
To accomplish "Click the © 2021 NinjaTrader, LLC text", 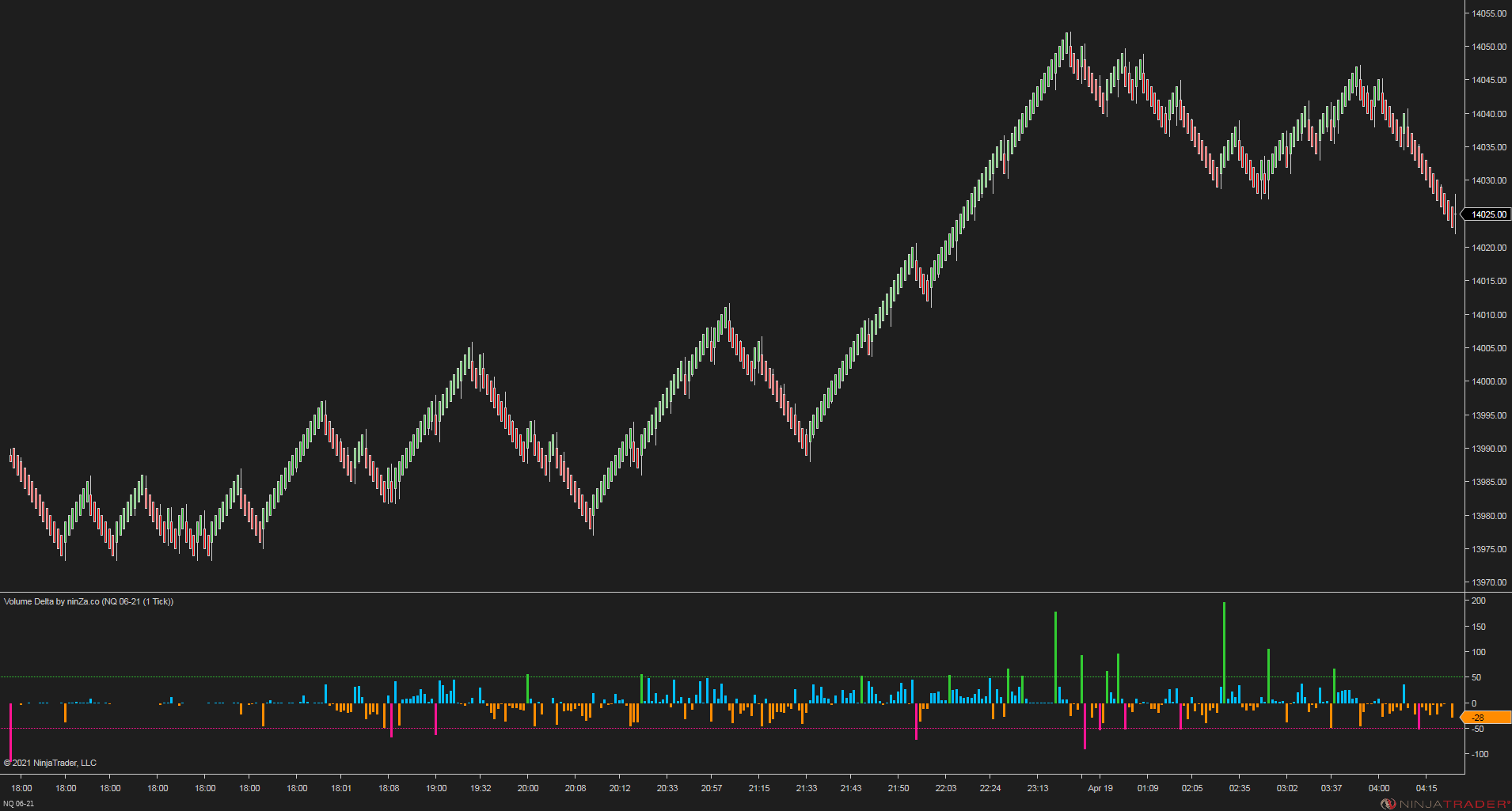I will pyautogui.click(x=49, y=762).
